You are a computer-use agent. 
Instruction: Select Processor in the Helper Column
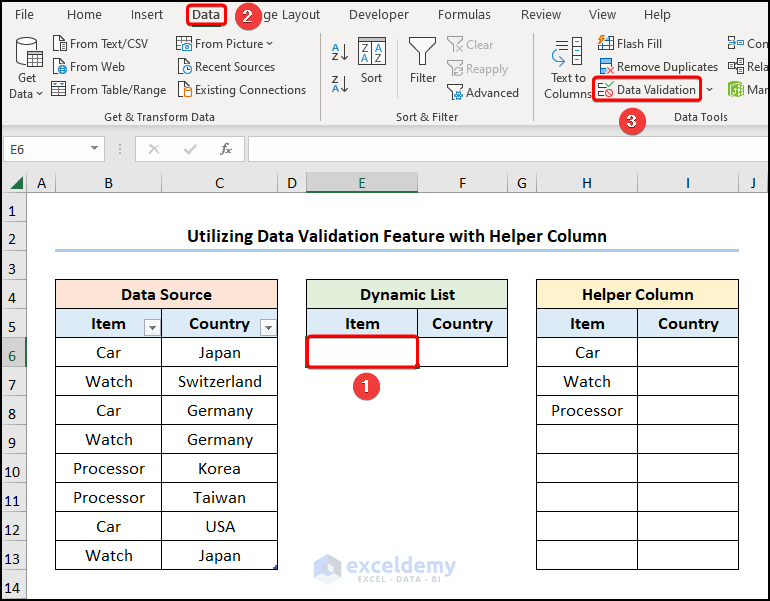click(x=587, y=410)
